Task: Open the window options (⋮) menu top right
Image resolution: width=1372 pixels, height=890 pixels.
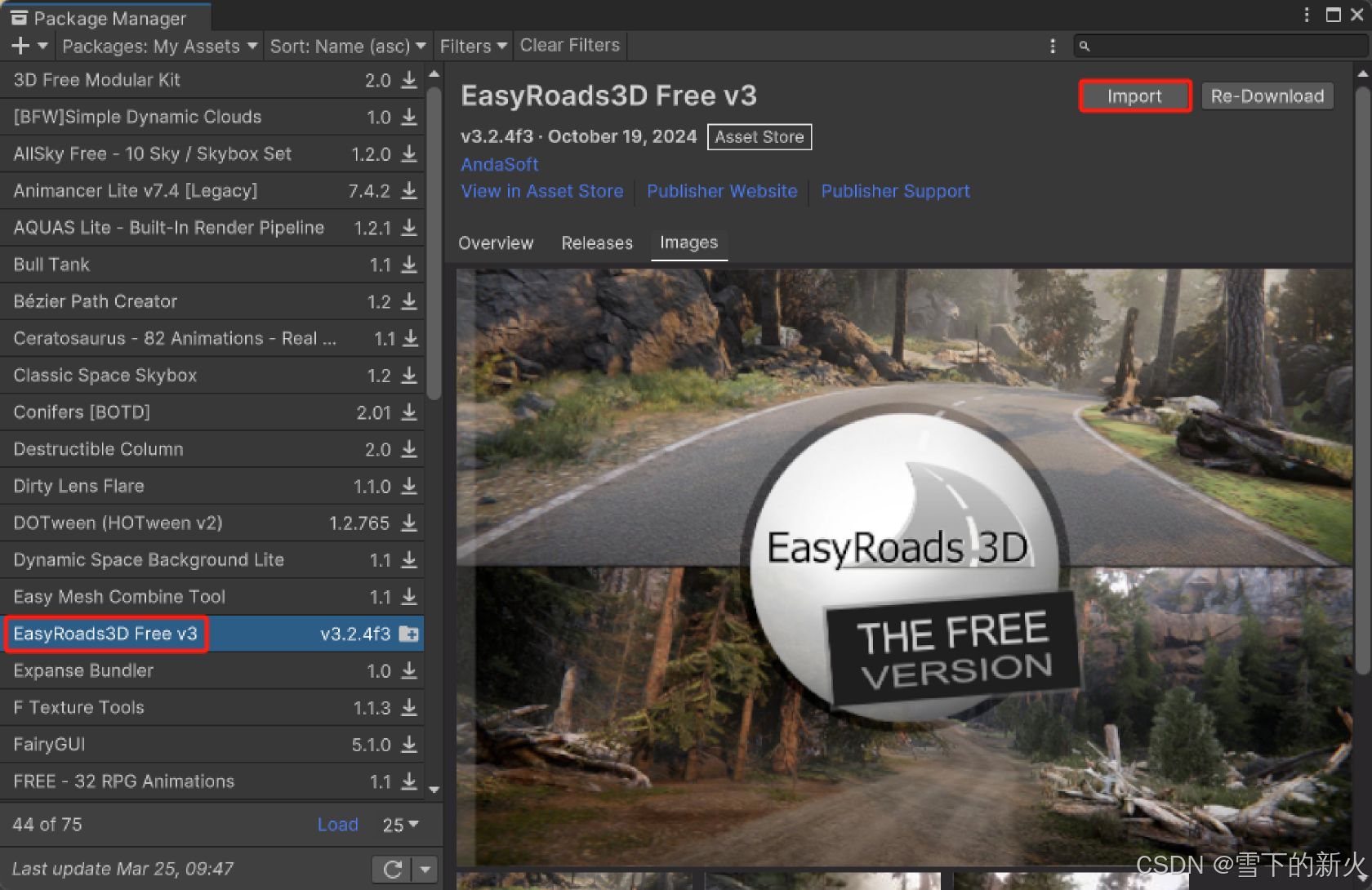Action: (1307, 15)
